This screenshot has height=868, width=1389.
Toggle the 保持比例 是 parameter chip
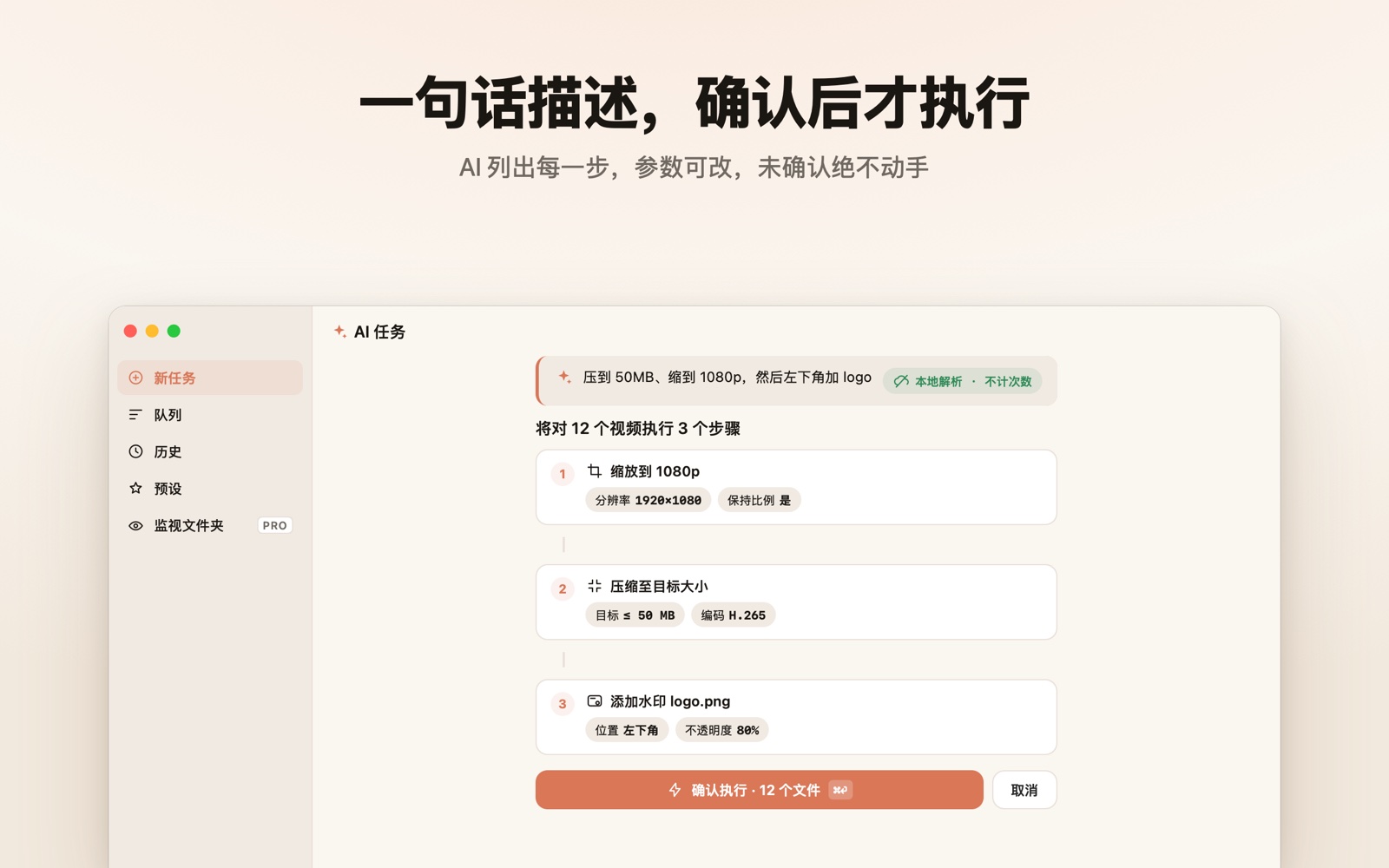coord(760,500)
